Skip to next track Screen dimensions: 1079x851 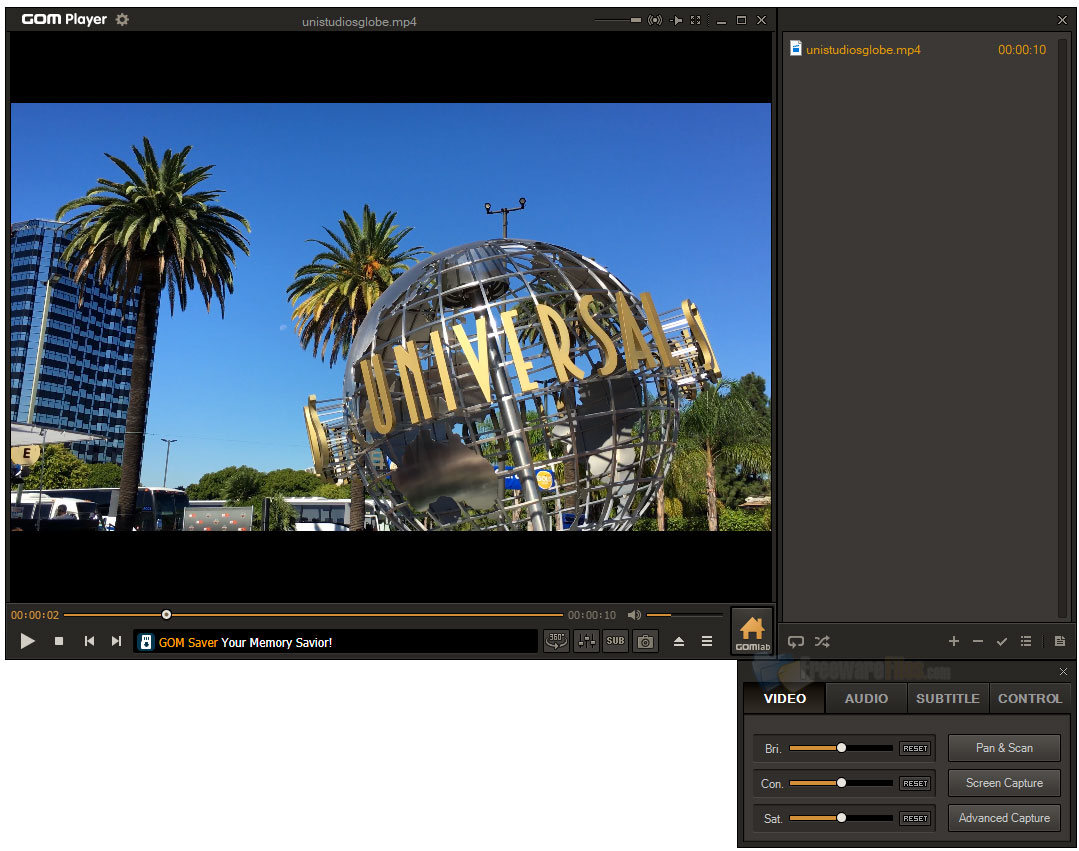click(x=116, y=641)
